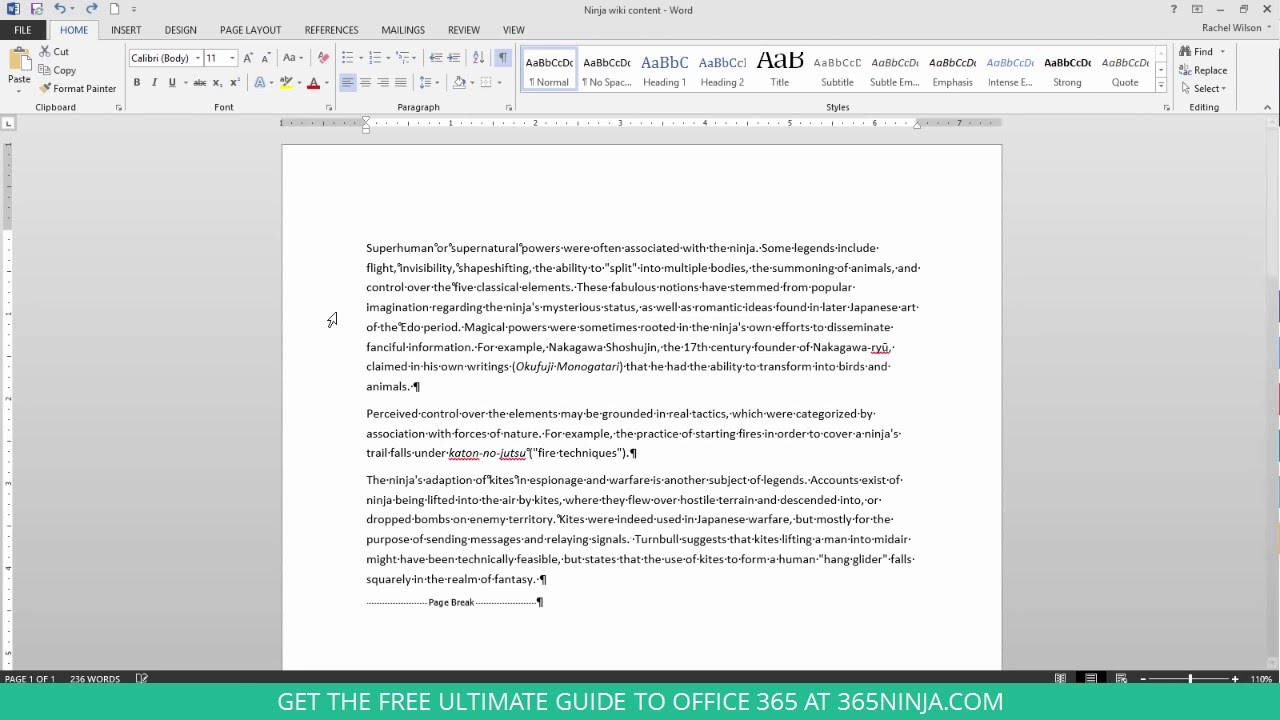Decrease paragraph indent

435,58
